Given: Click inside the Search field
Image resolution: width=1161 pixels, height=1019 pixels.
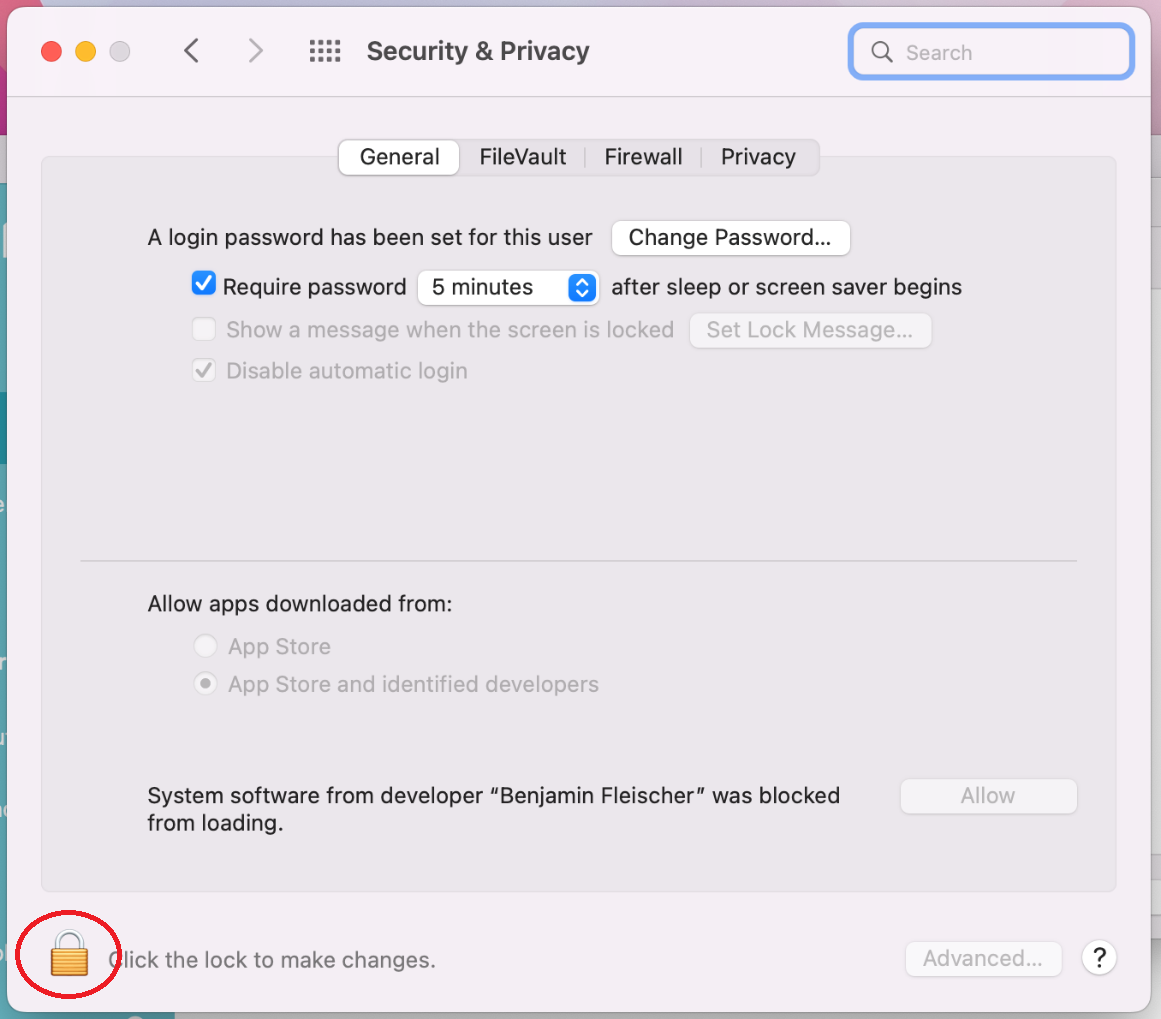Looking at the screenshot, I should (x=990, y=51).
